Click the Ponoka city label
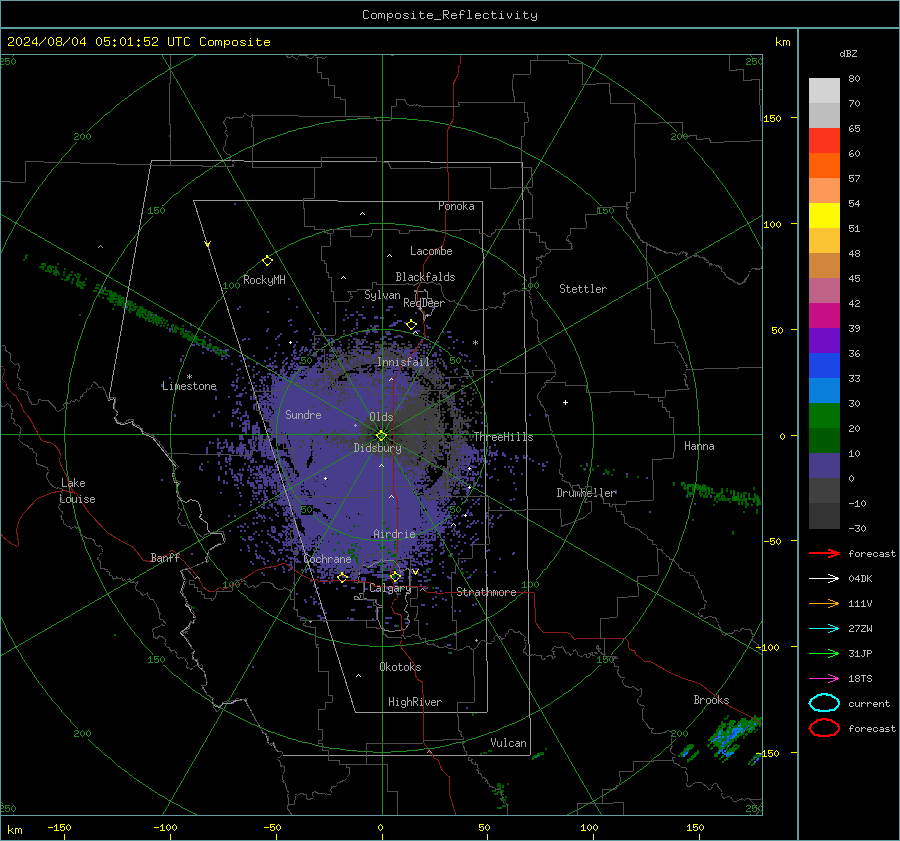 pyautogui.click(x=456, y=206)
